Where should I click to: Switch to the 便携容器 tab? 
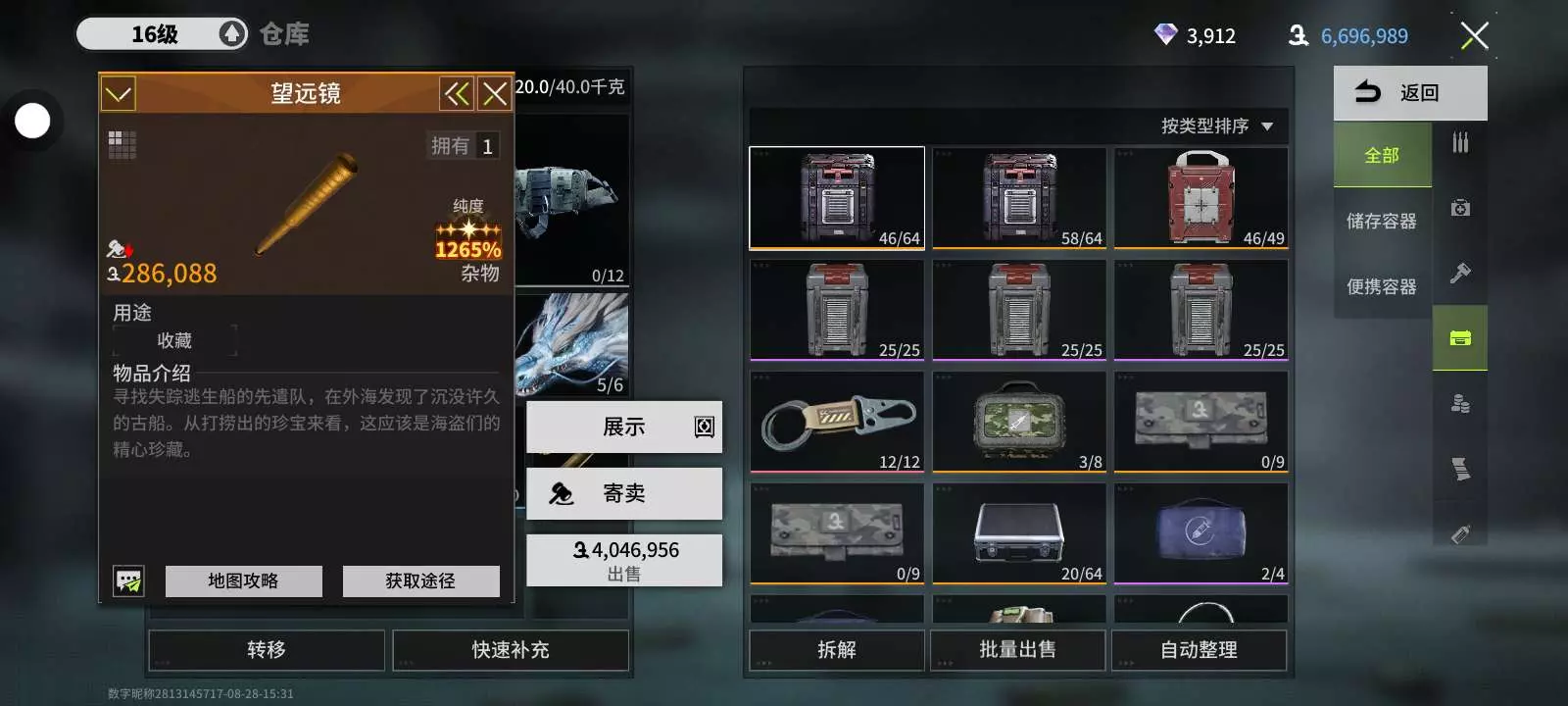[1382, 286]
